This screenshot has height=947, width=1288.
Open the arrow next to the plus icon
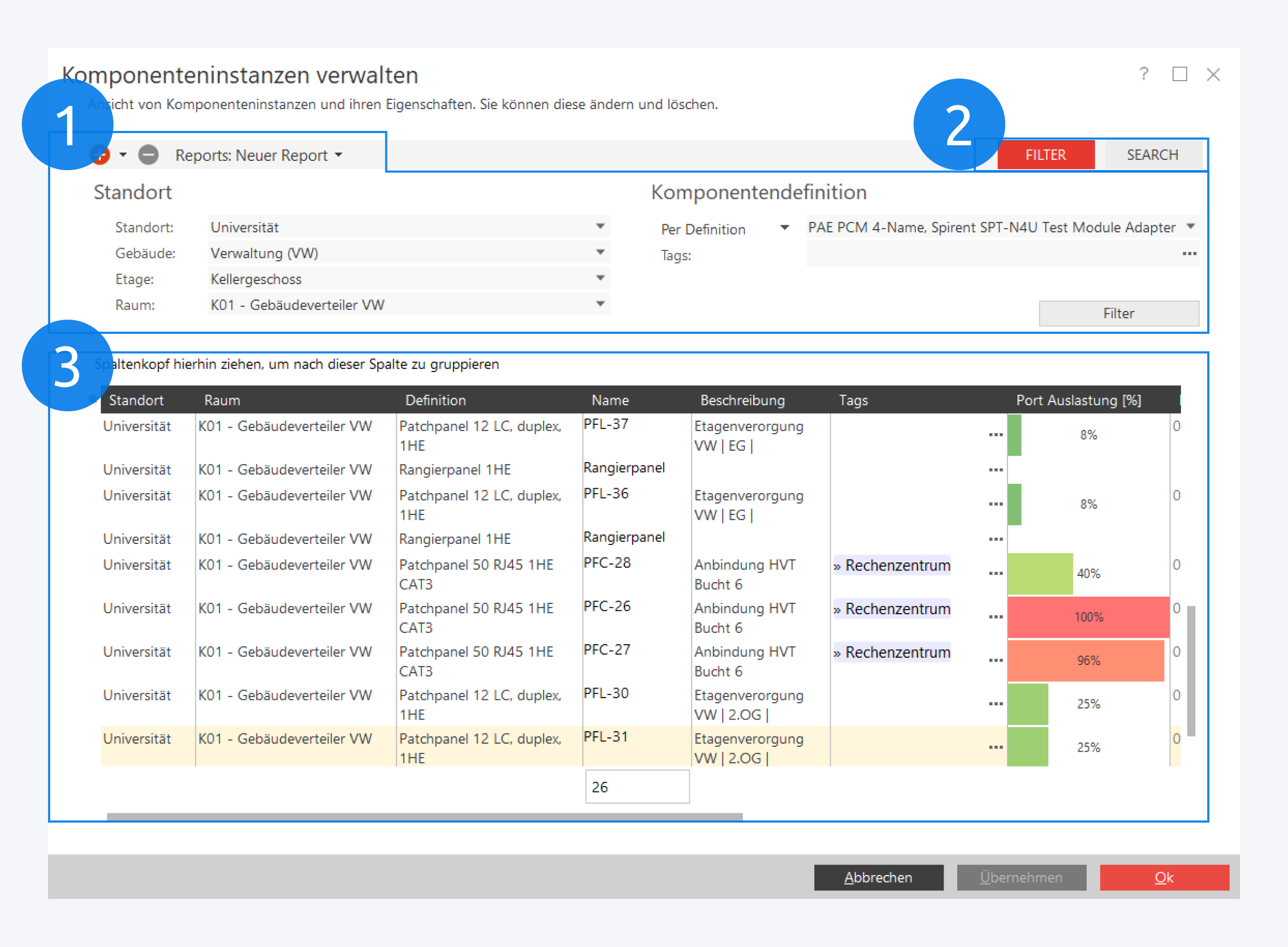(x=123, y=155)
